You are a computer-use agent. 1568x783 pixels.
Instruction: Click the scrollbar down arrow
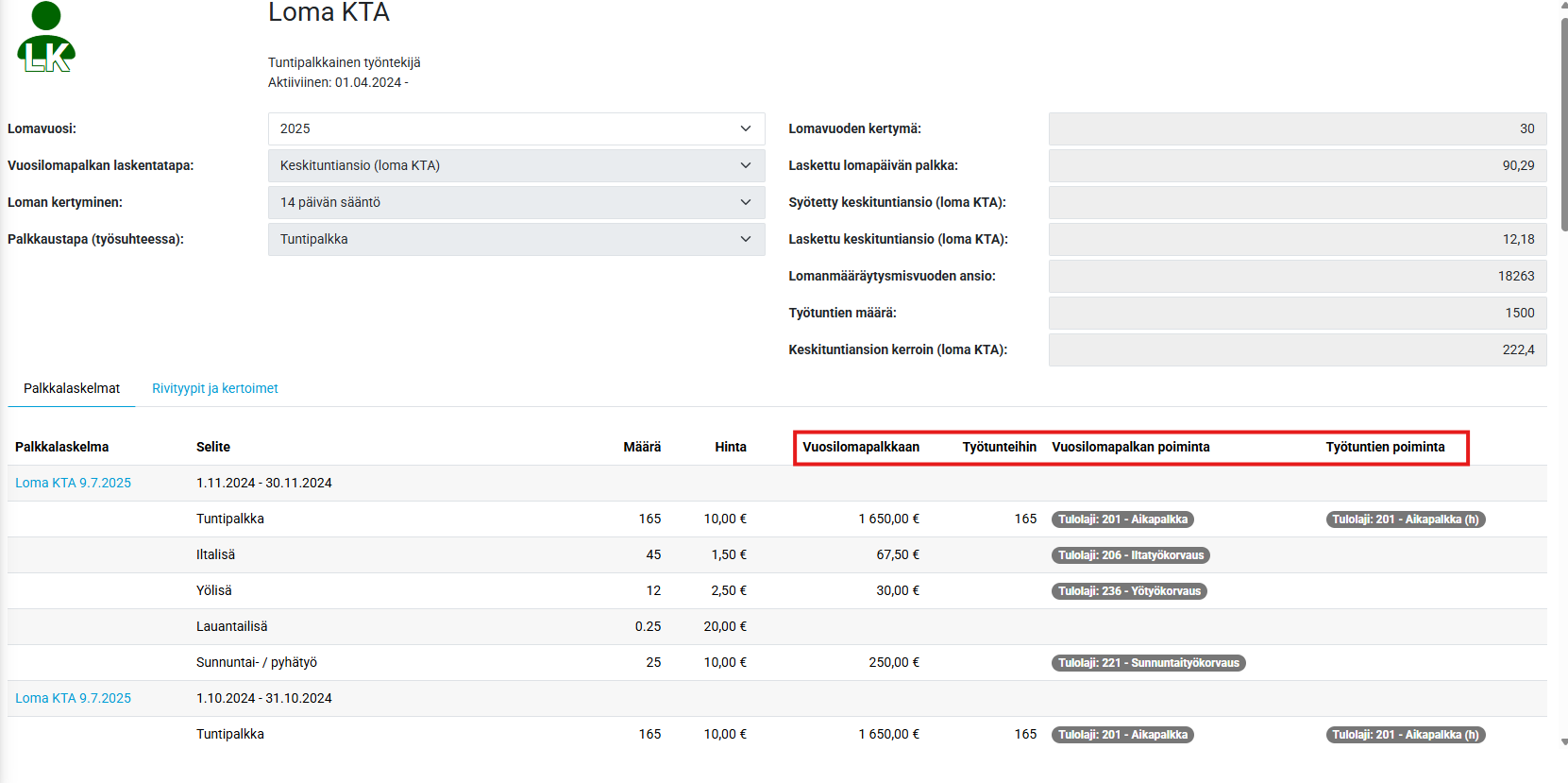(1563, 742)
